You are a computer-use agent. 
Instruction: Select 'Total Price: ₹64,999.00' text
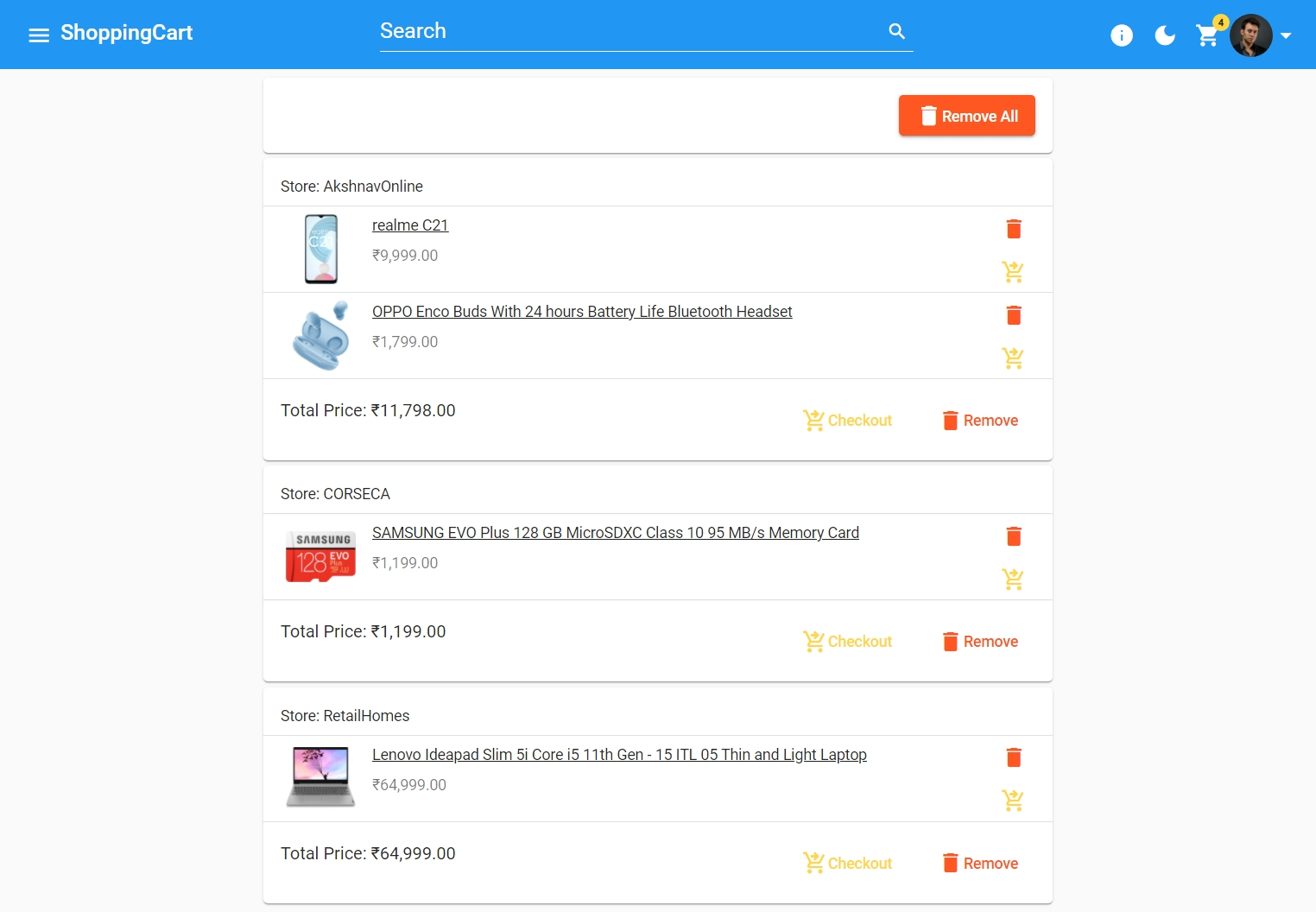tap(368, 853)
